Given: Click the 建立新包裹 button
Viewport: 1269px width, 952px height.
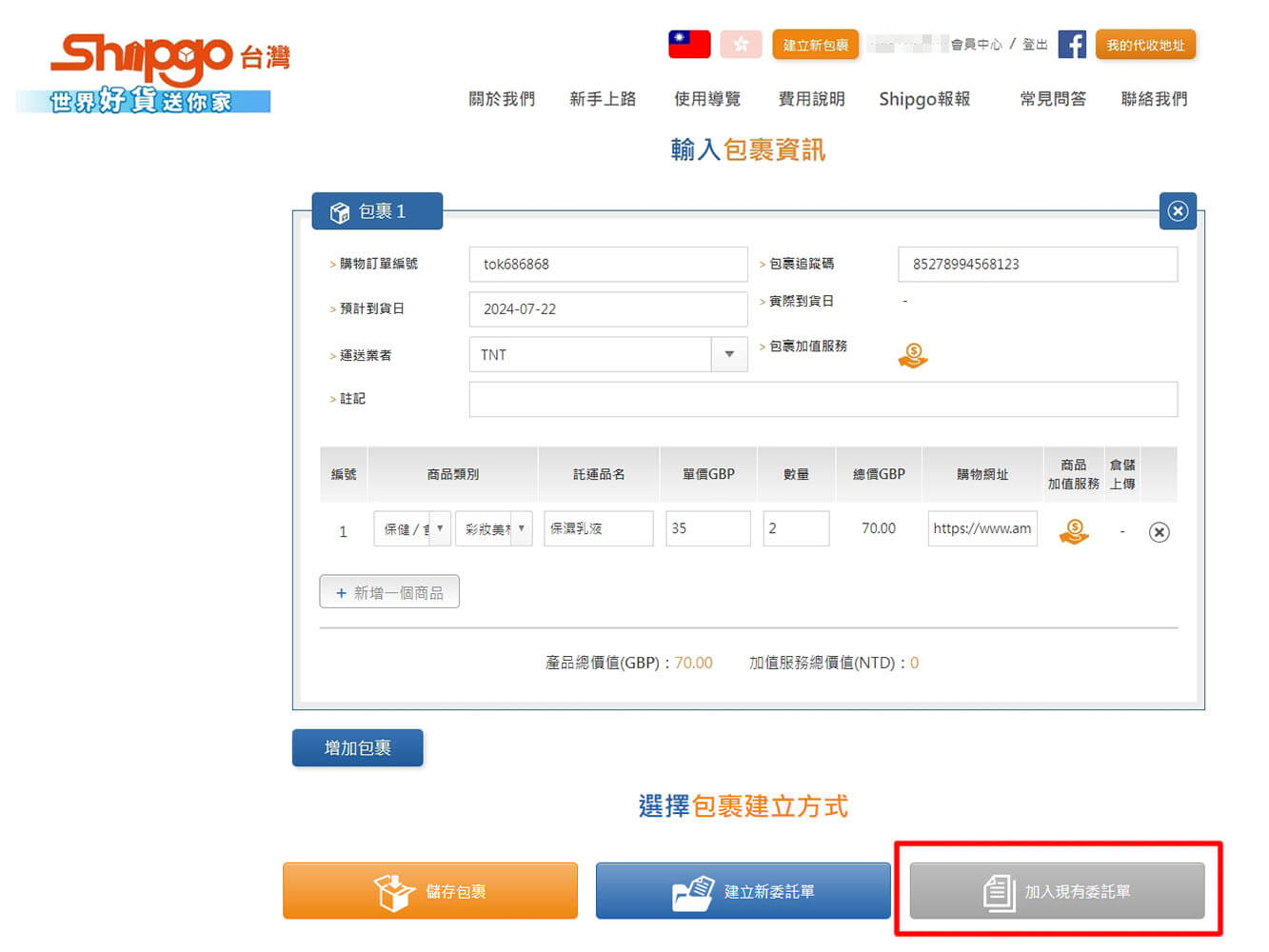Looking at the screenshot, I should [x=816, y=45].
